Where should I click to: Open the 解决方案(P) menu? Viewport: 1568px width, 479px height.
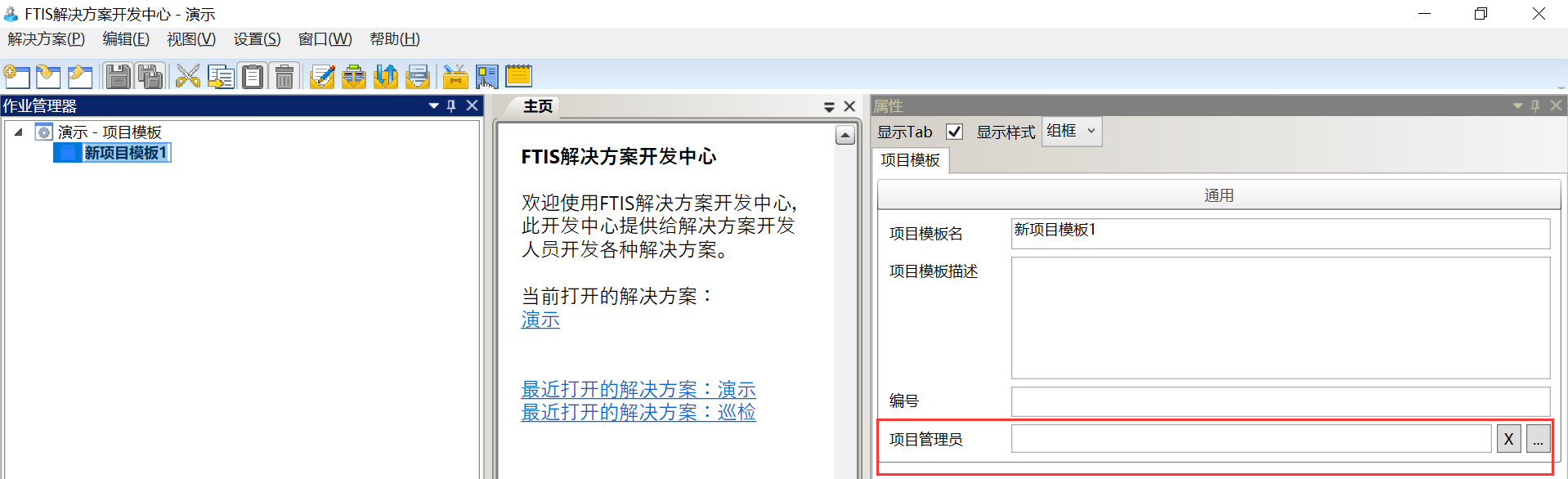click(x=47, y=39)
